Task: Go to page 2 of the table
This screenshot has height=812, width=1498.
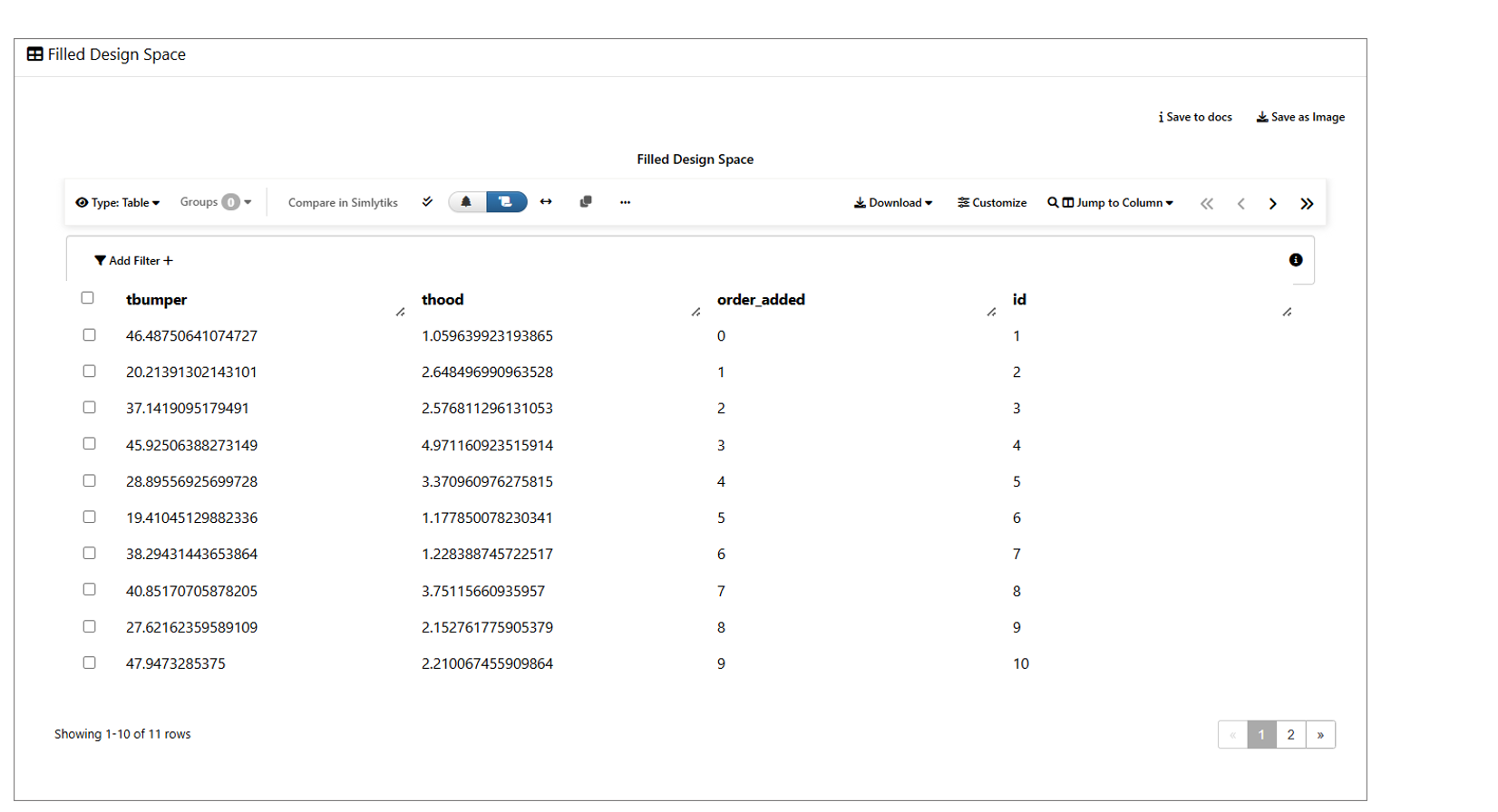Action: [x=1290, y=735]
